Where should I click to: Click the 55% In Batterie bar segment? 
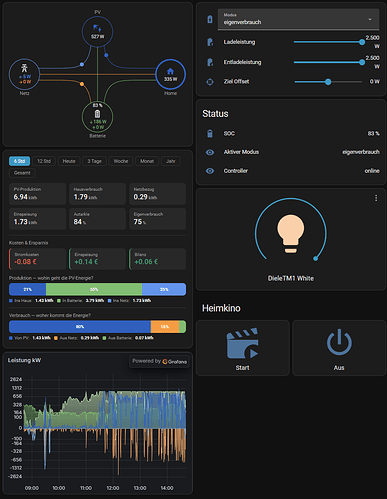point(94,289)
